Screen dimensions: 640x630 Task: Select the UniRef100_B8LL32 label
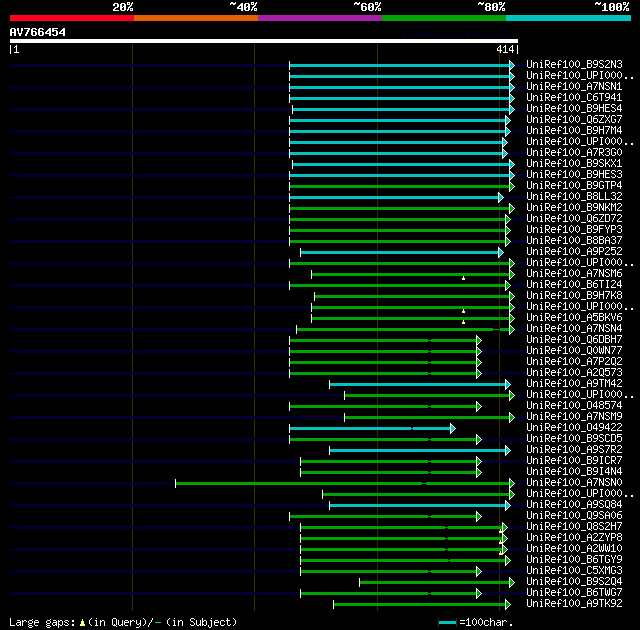click(x=574, y=197)
